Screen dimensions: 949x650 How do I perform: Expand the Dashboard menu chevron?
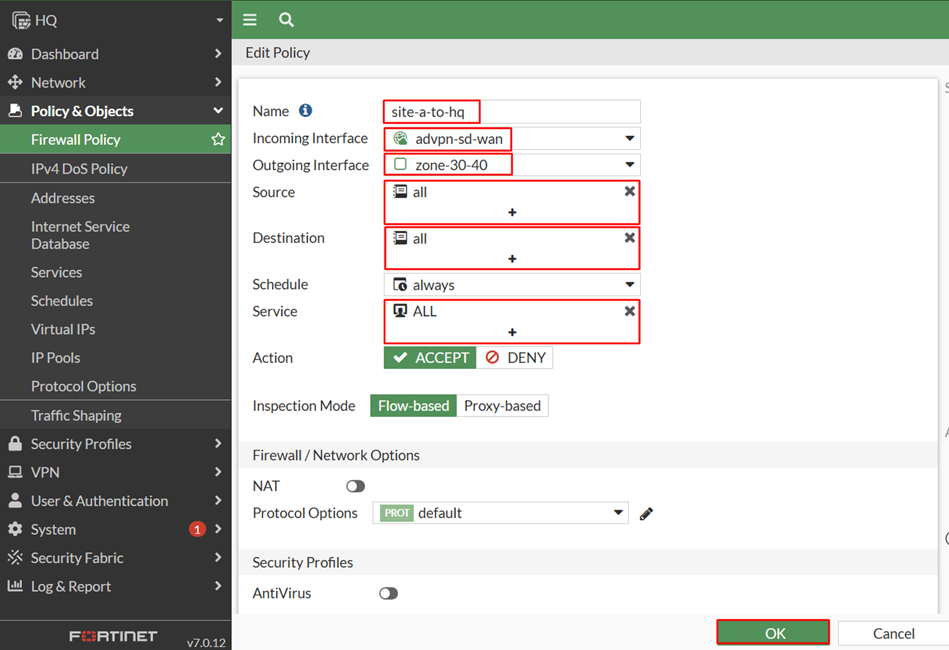(x=218, y=54)
